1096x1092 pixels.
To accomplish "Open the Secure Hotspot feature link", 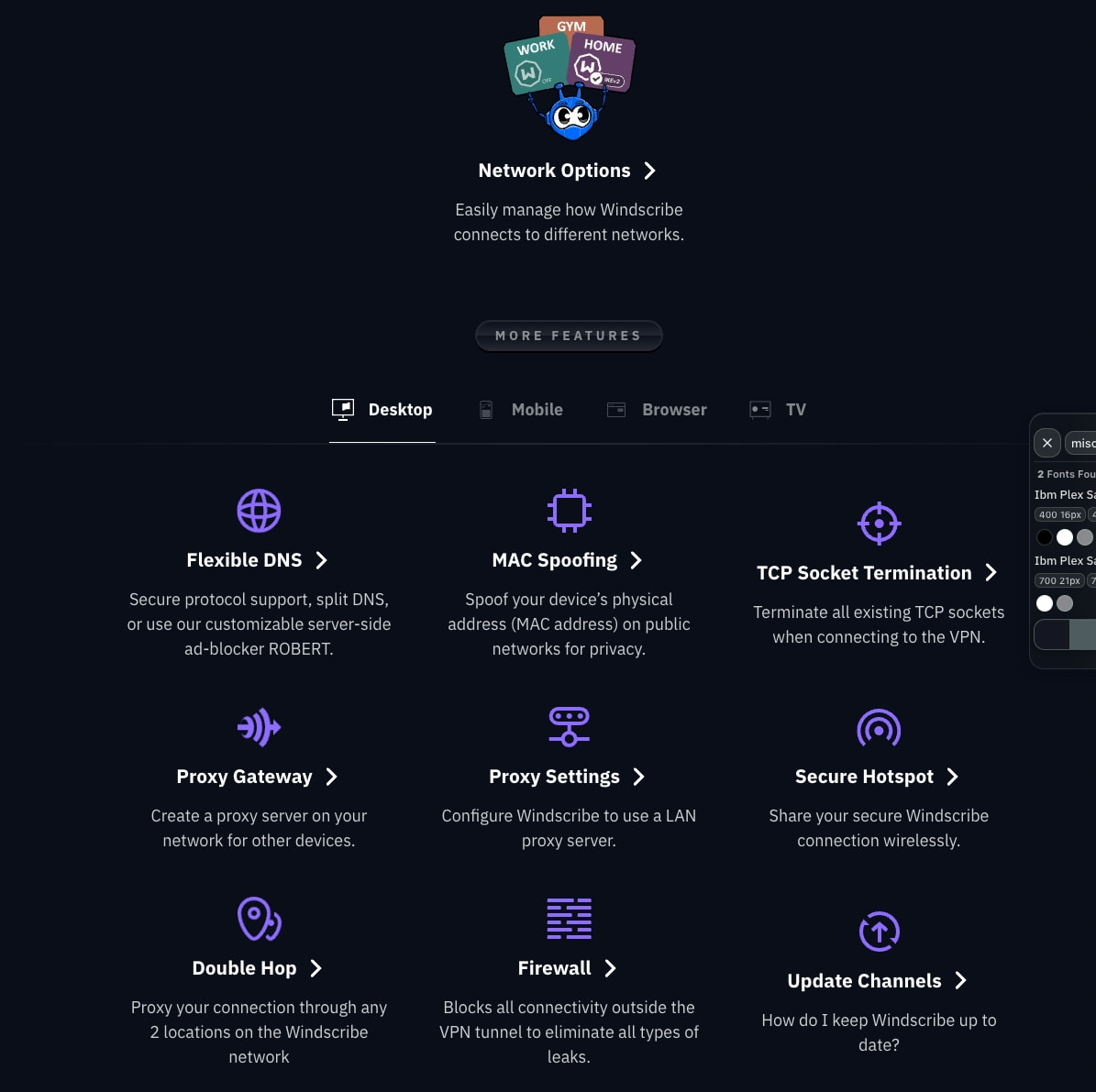I will click(864, 777).
